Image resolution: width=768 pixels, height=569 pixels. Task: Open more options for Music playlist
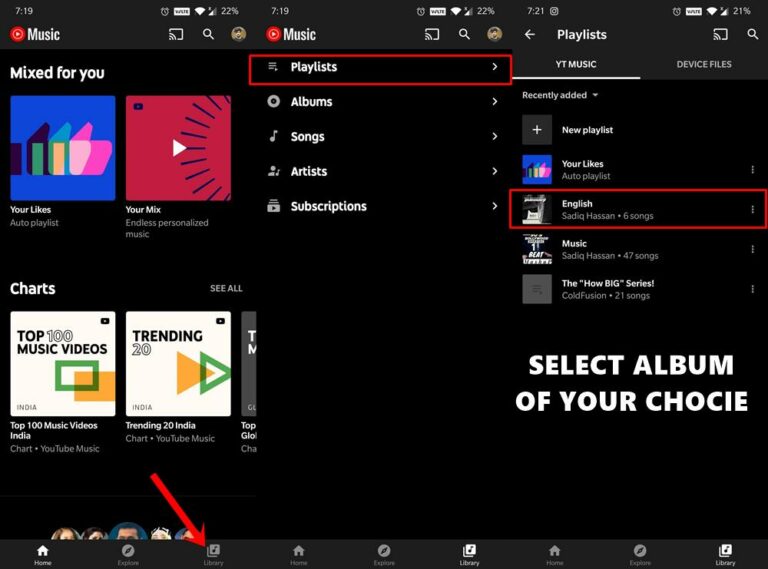coord(752,249)
